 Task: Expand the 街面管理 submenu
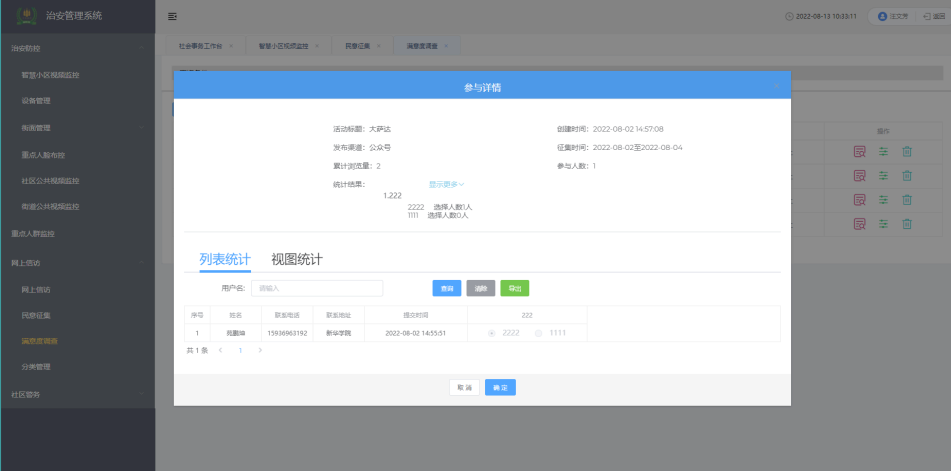pos(142,127)
